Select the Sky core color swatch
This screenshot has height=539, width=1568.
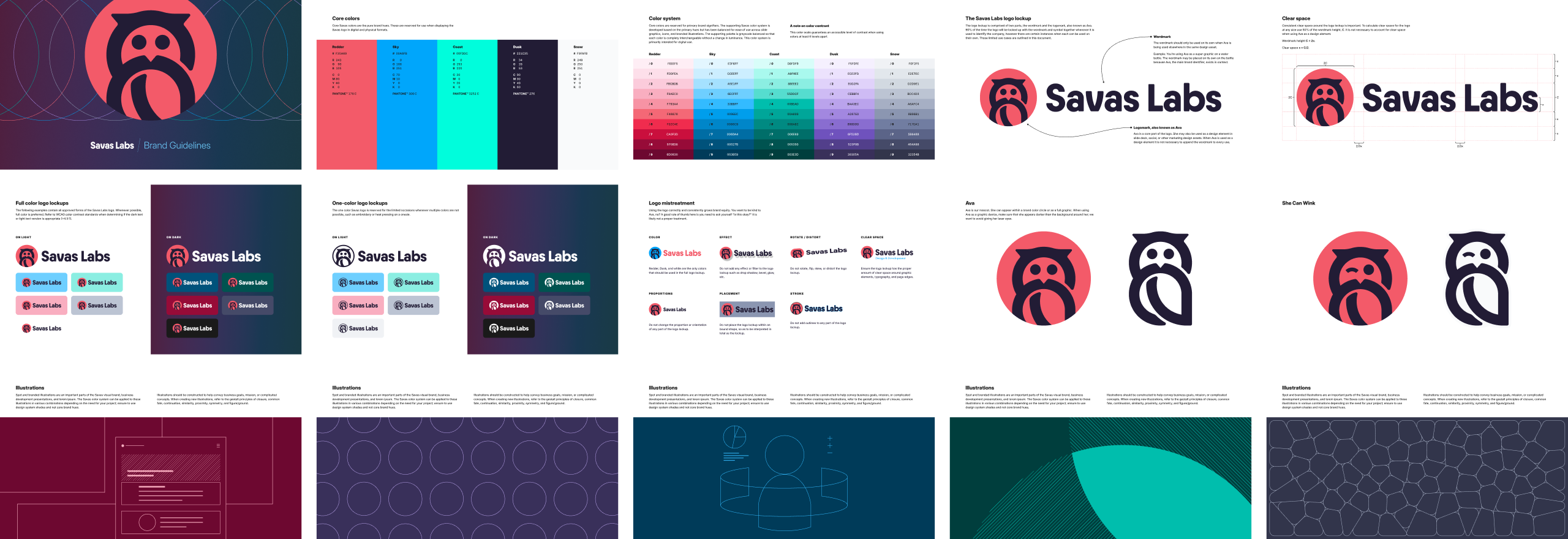(407, 104)
